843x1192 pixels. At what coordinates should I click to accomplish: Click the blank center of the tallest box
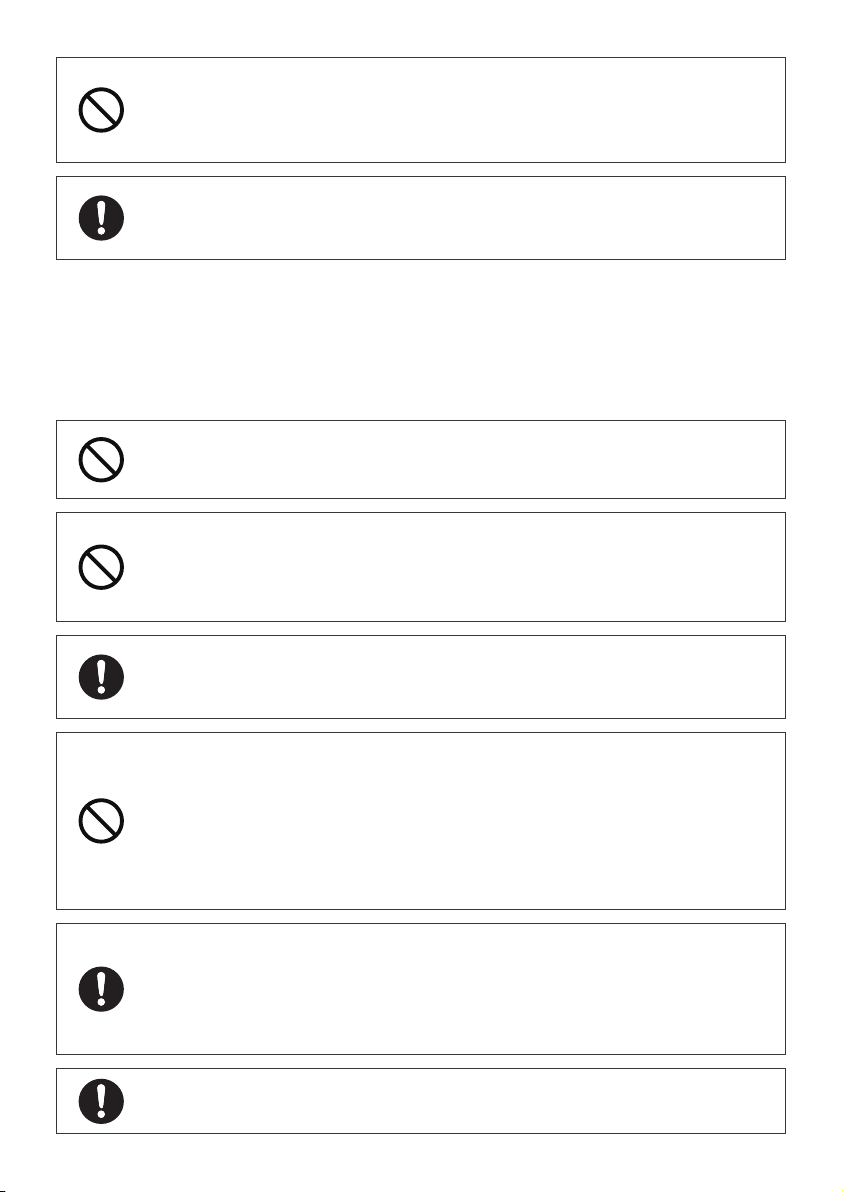point(456,820)
